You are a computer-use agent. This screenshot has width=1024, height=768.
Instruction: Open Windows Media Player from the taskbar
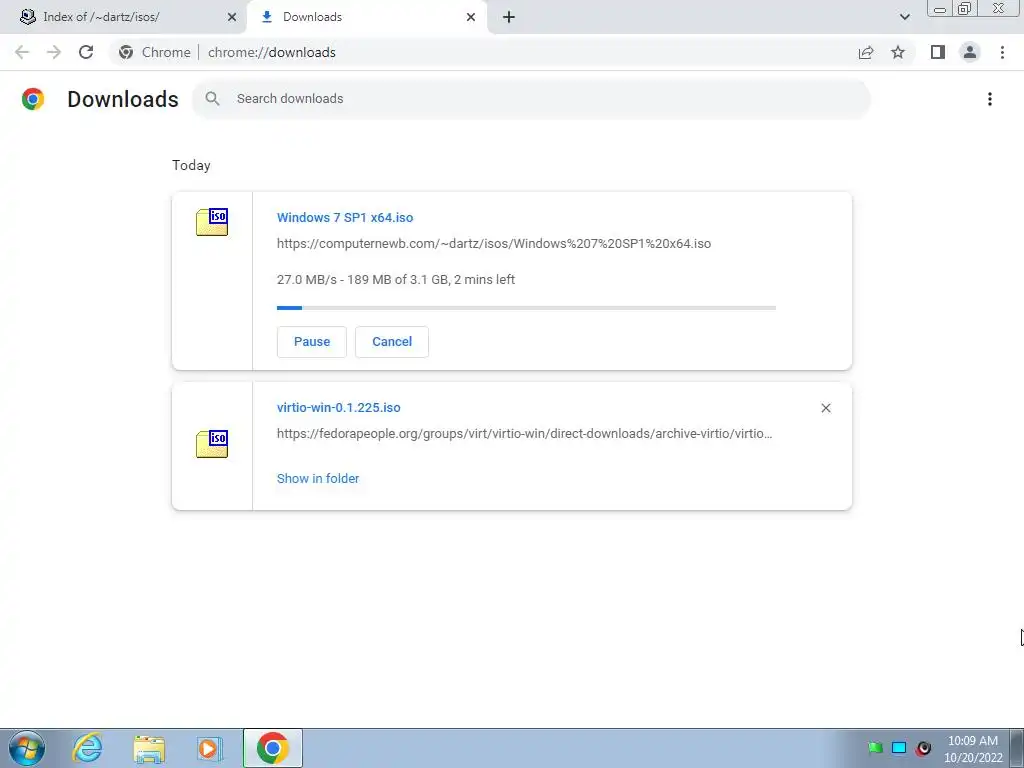coord(210,748)
